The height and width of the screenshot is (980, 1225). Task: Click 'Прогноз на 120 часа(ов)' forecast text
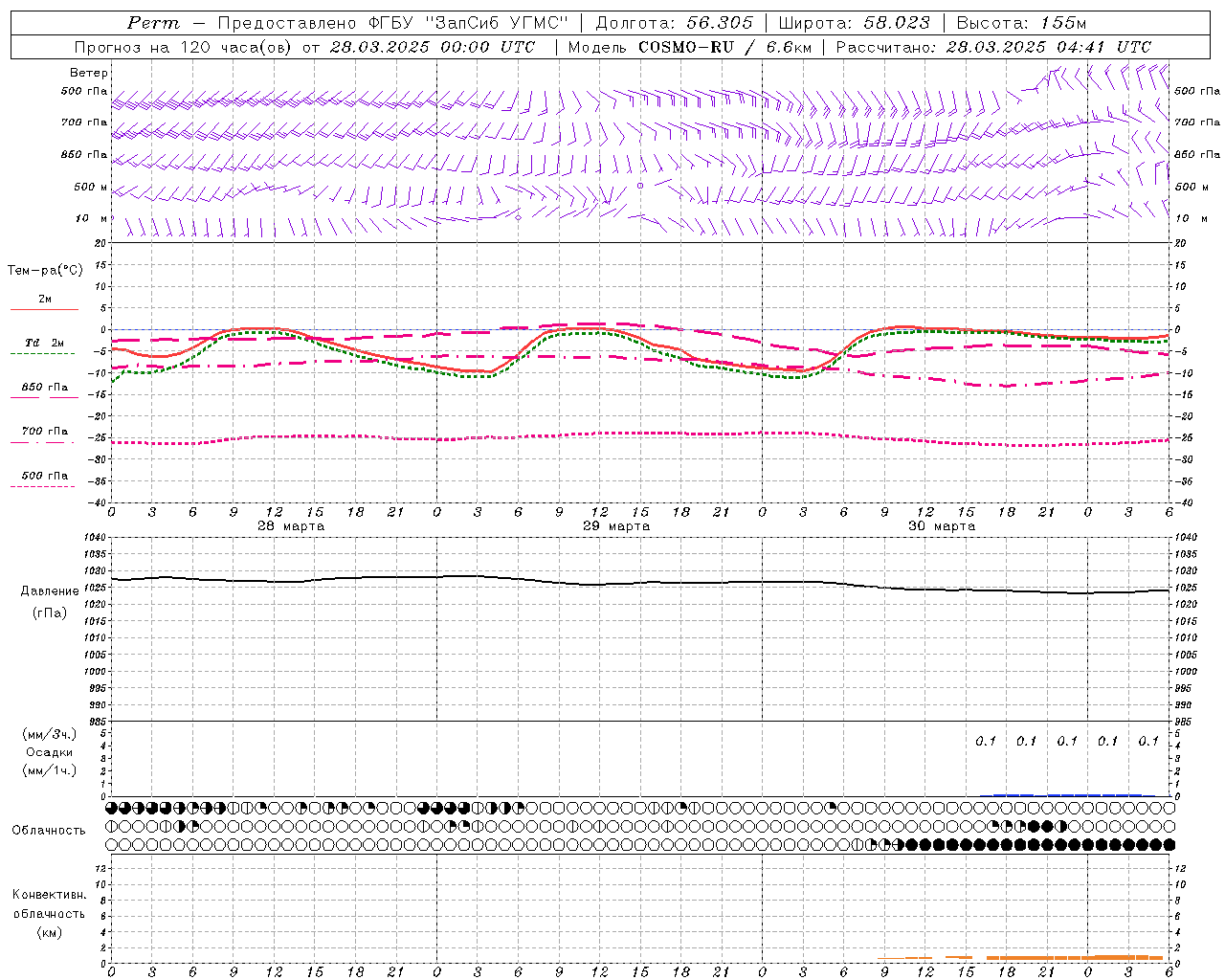click(185, 47)
